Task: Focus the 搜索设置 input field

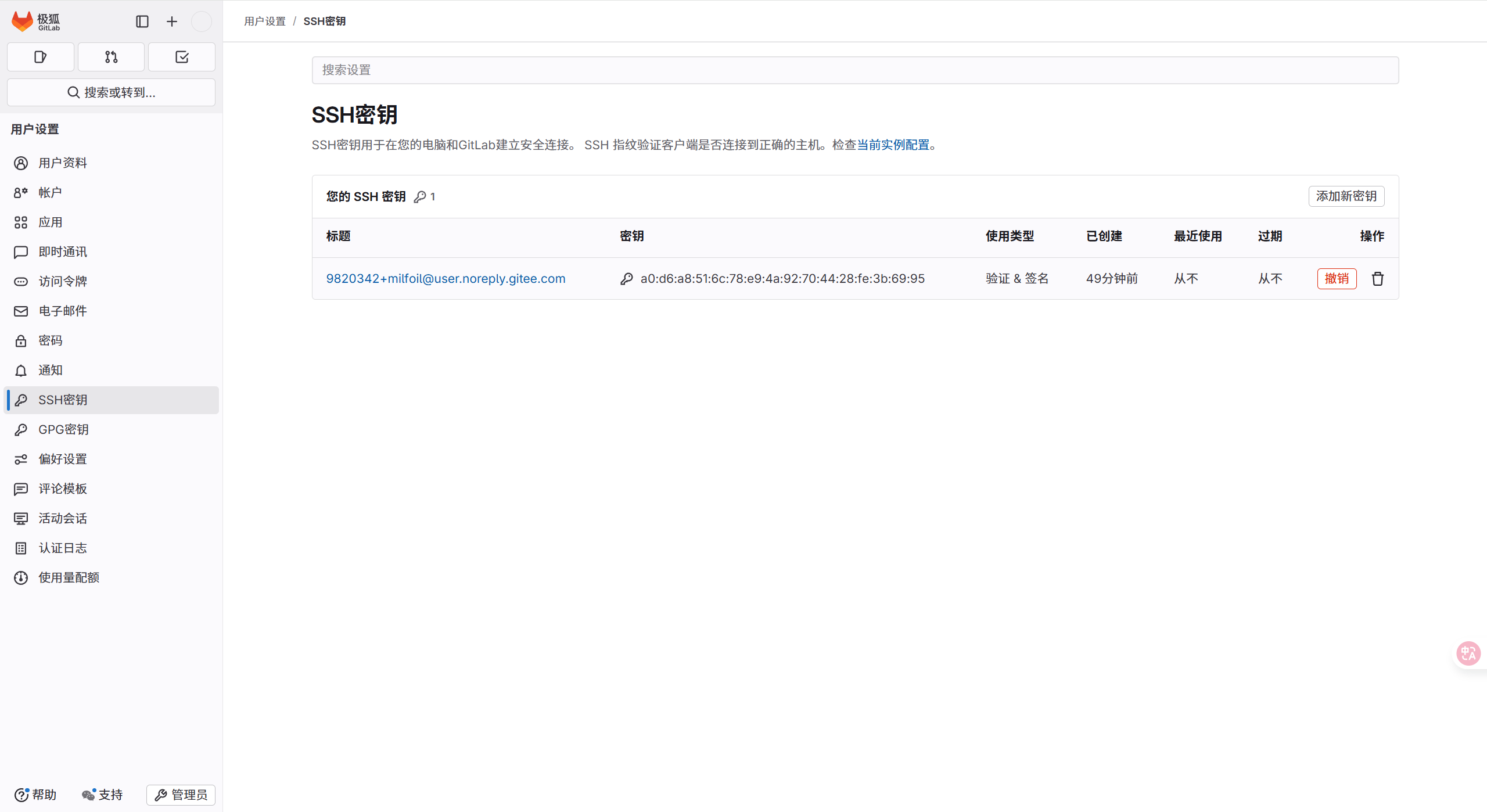Action: point(855,70)
